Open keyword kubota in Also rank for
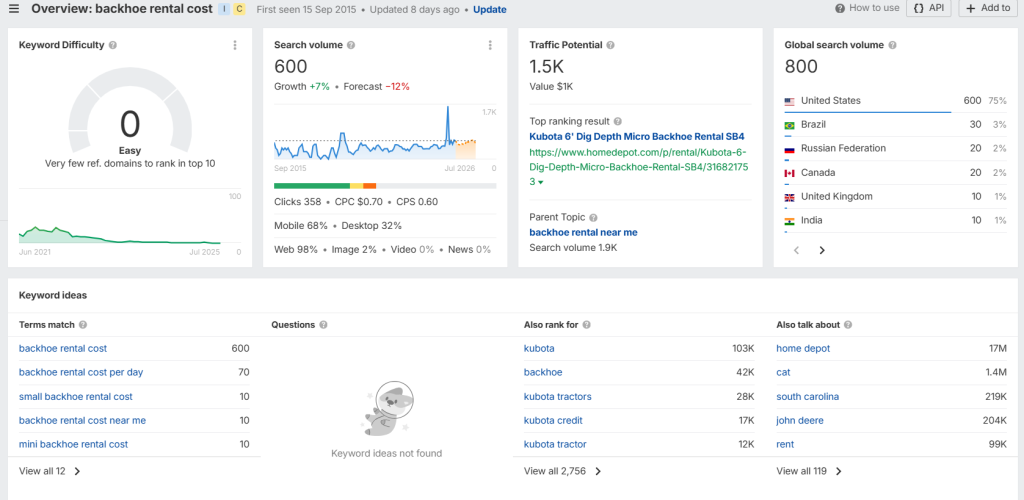The image size is (1024, 500). point(539,349)
